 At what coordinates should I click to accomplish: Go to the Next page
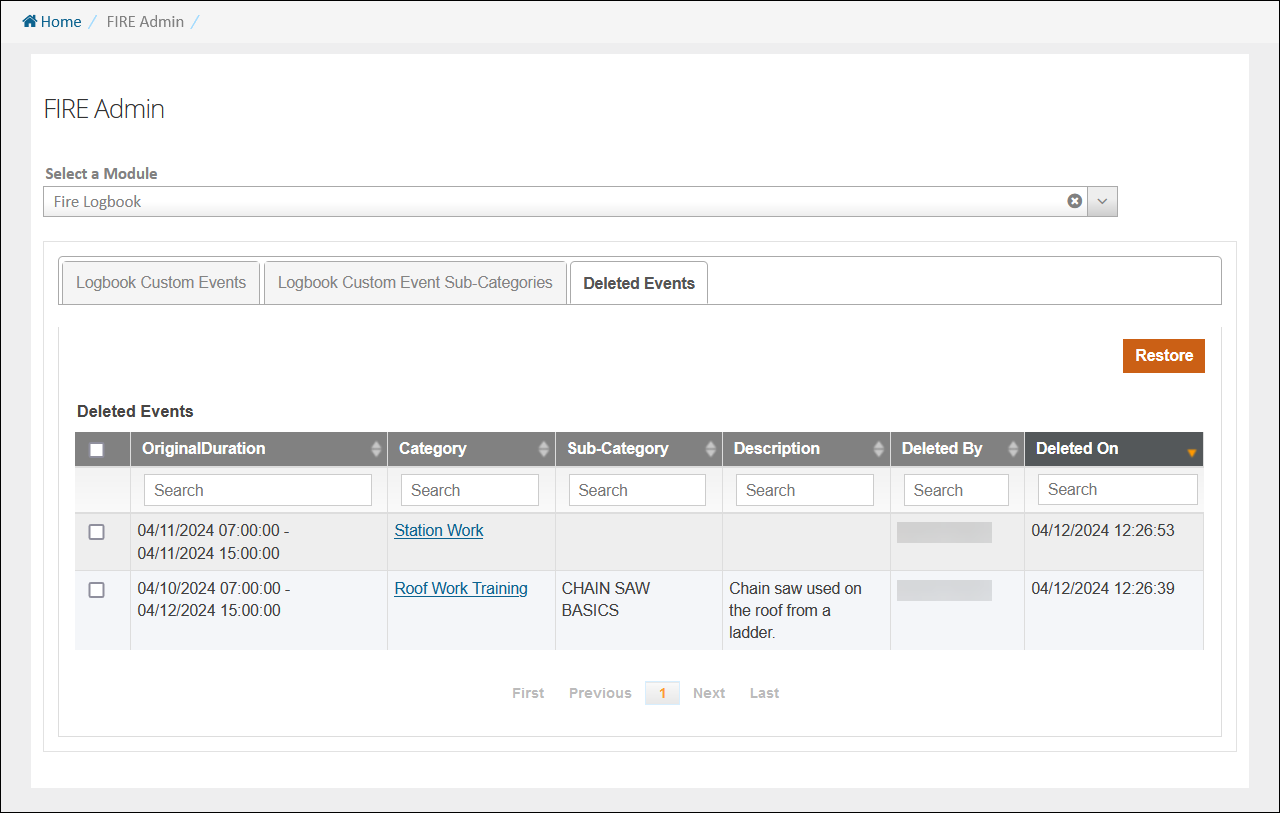(709, 693)
